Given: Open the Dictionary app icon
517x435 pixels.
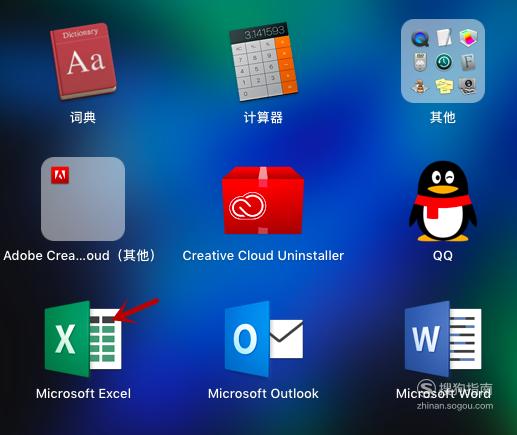Looking at the screenshot, I should (x=83, y=61).
